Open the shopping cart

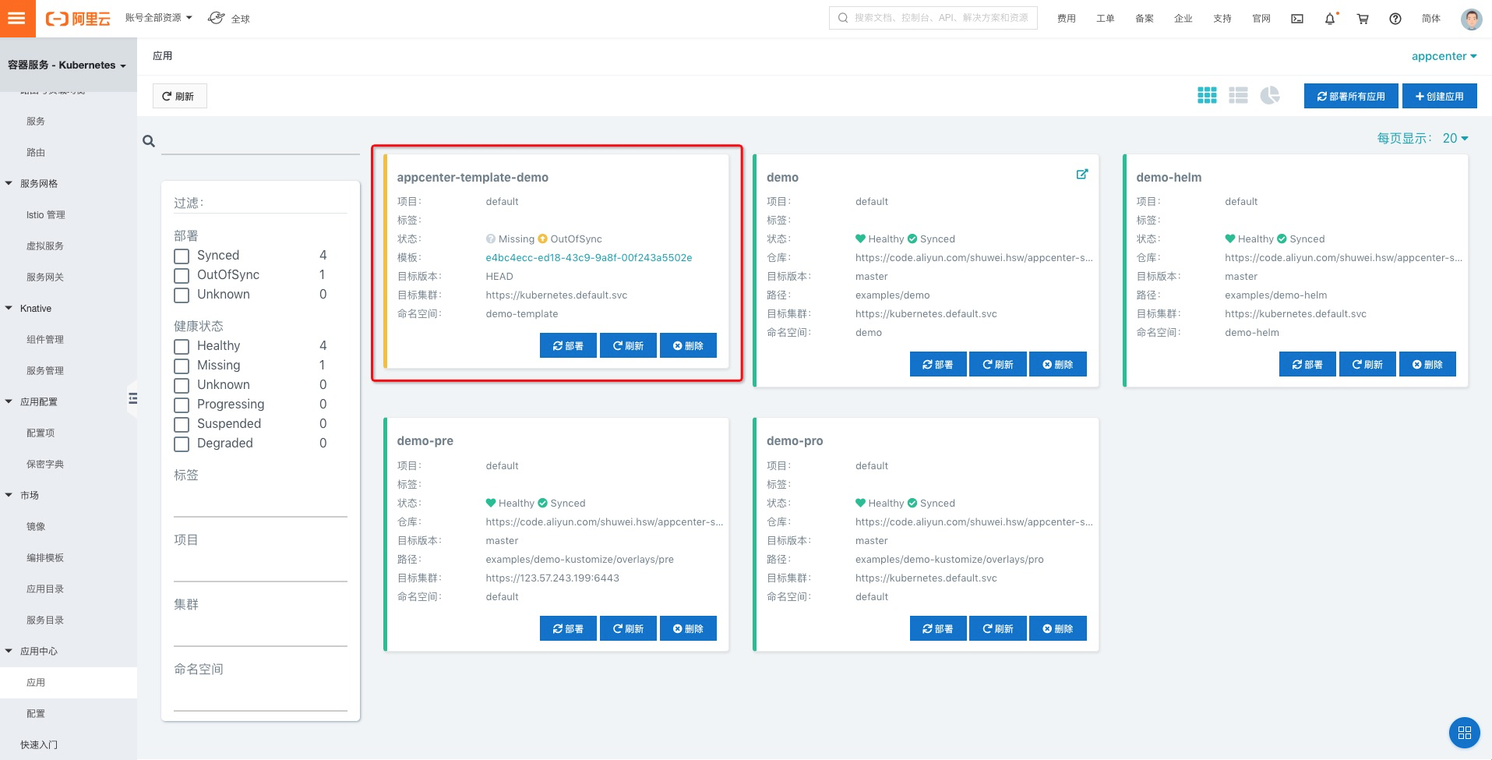(1362, 19)
